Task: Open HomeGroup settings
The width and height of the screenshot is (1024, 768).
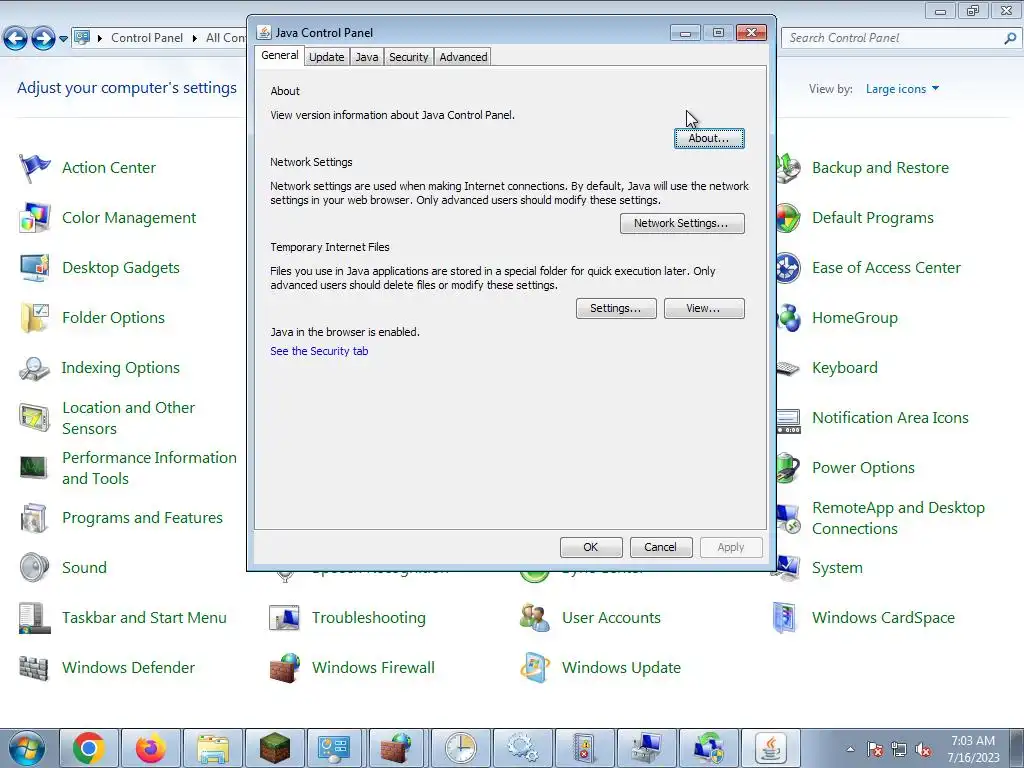Action: (854, 318)
